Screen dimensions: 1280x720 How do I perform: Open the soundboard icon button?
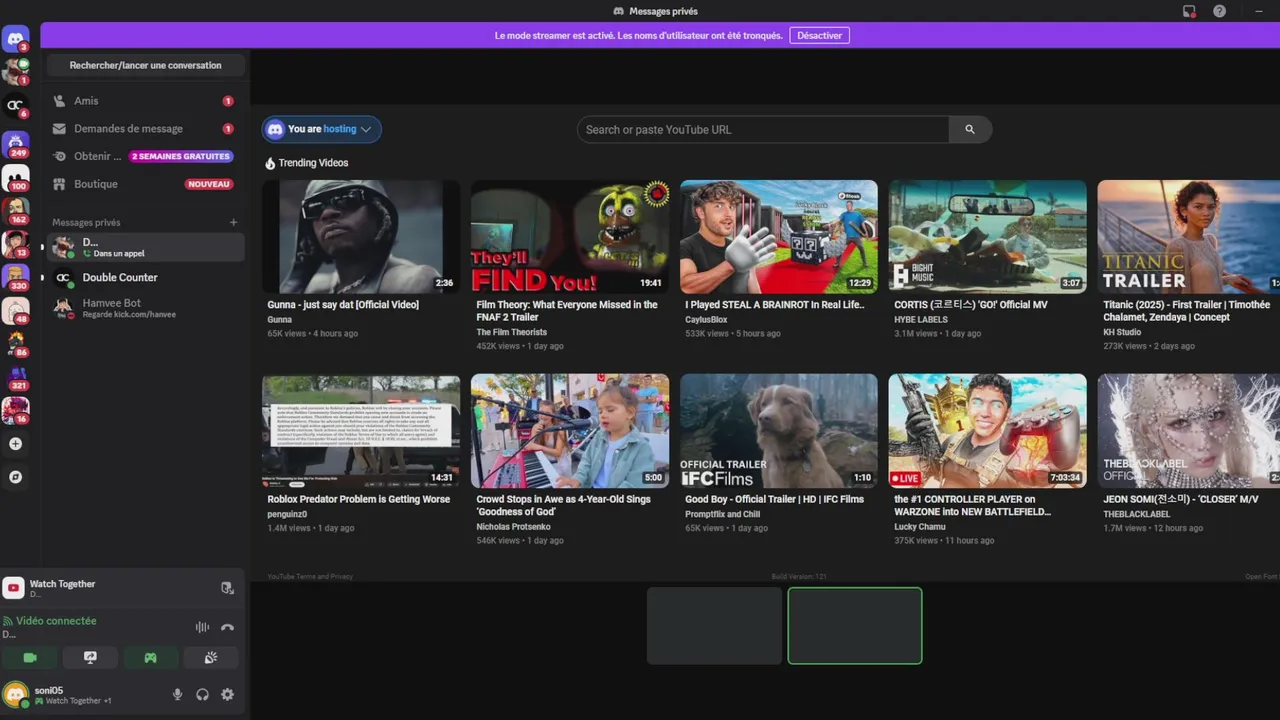pyautogui.click(x=211, y=657)
